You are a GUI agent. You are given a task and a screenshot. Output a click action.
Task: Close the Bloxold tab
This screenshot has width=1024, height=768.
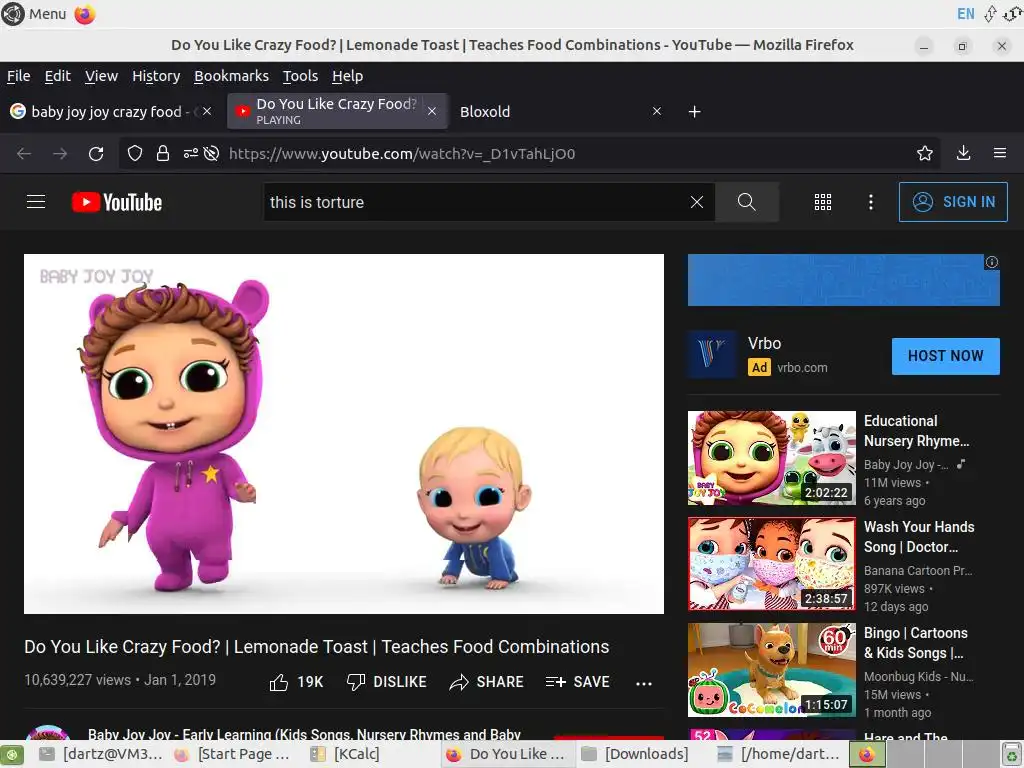pos(657,111)
